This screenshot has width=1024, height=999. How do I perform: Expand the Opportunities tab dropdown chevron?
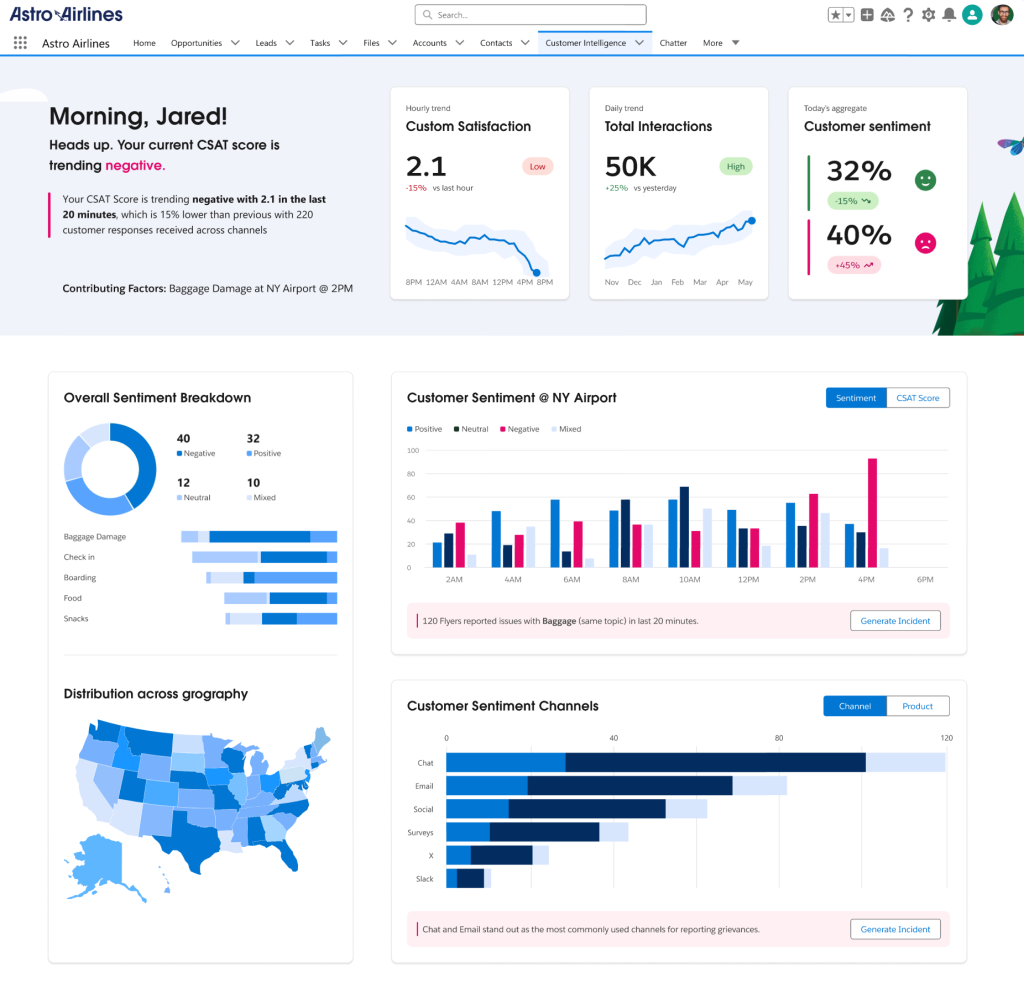[235, 43]
